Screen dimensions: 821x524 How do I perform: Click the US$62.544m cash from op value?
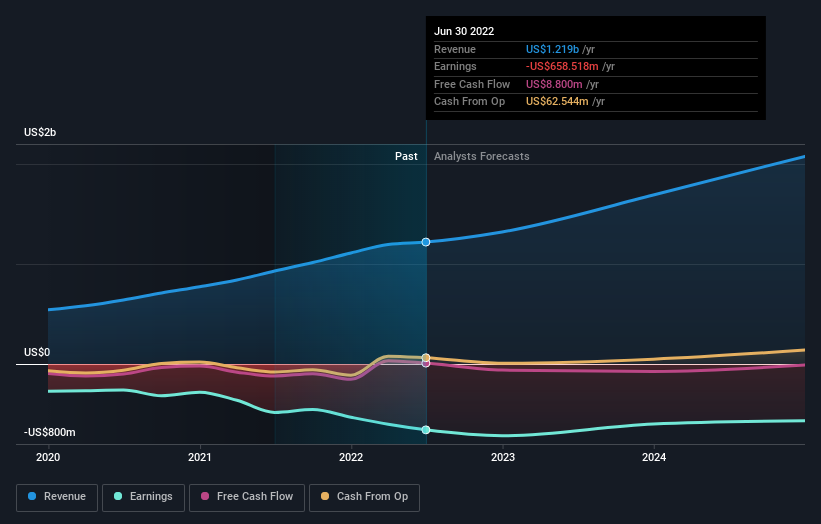pos(557,102)
